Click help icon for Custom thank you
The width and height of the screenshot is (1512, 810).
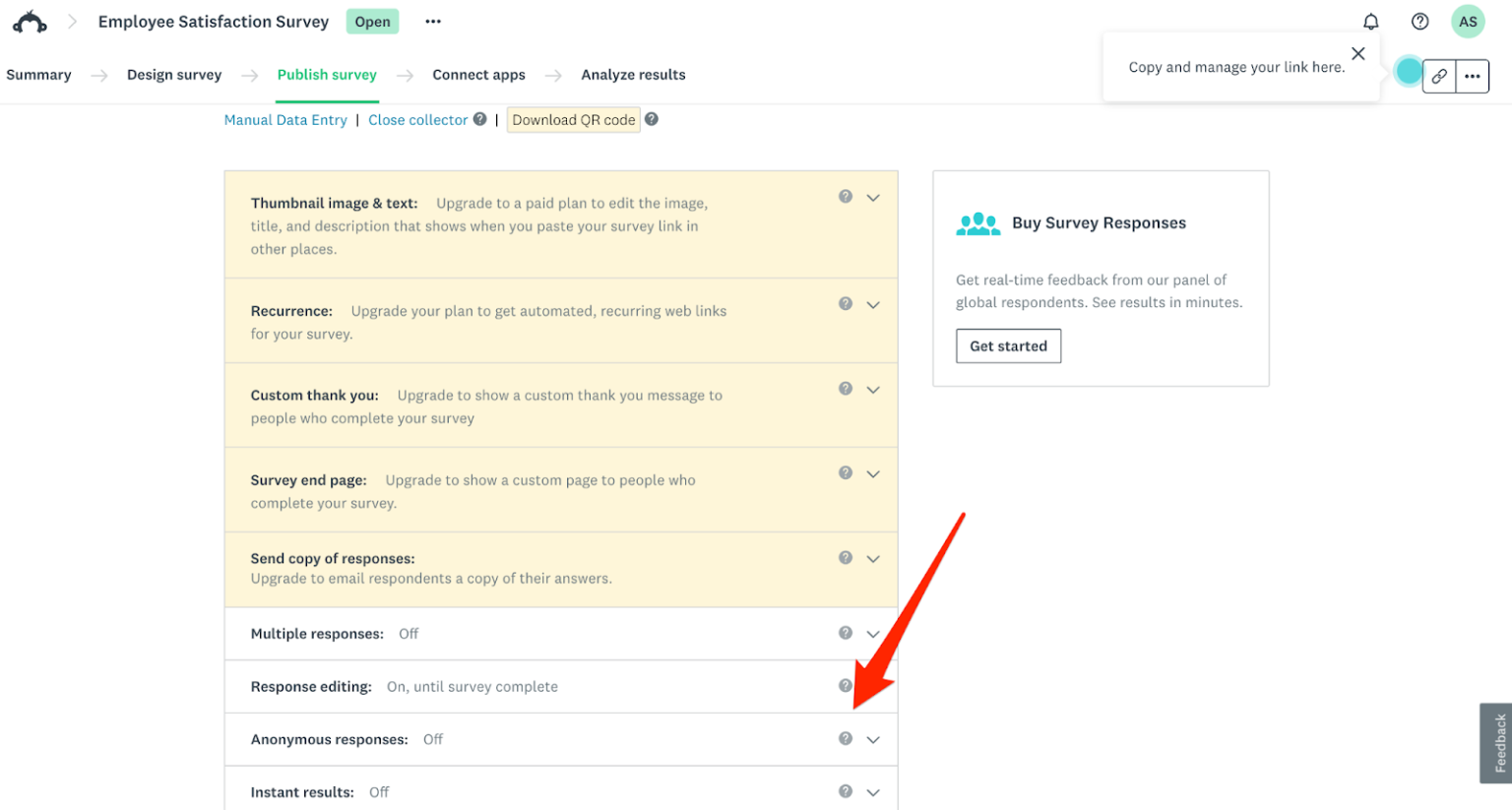point(846,389)
